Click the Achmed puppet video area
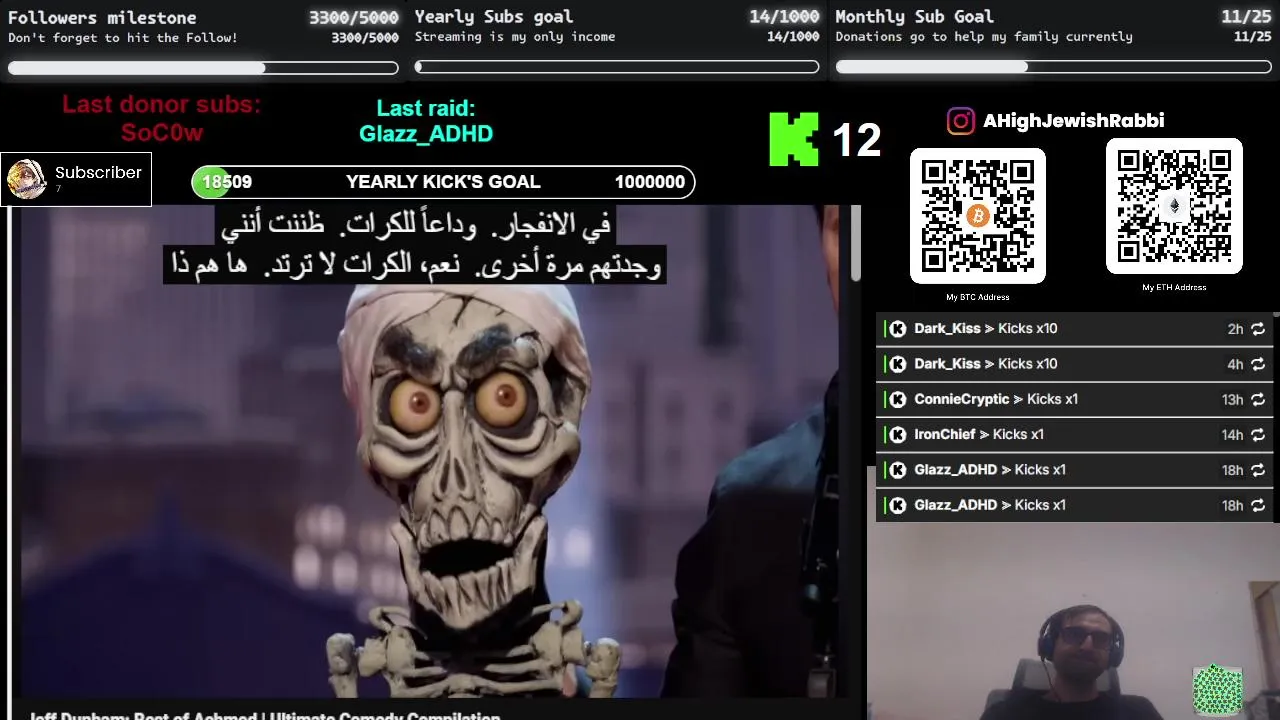Image resolution: width=1280 pixels, height=720 pixels. coord(430,450)
